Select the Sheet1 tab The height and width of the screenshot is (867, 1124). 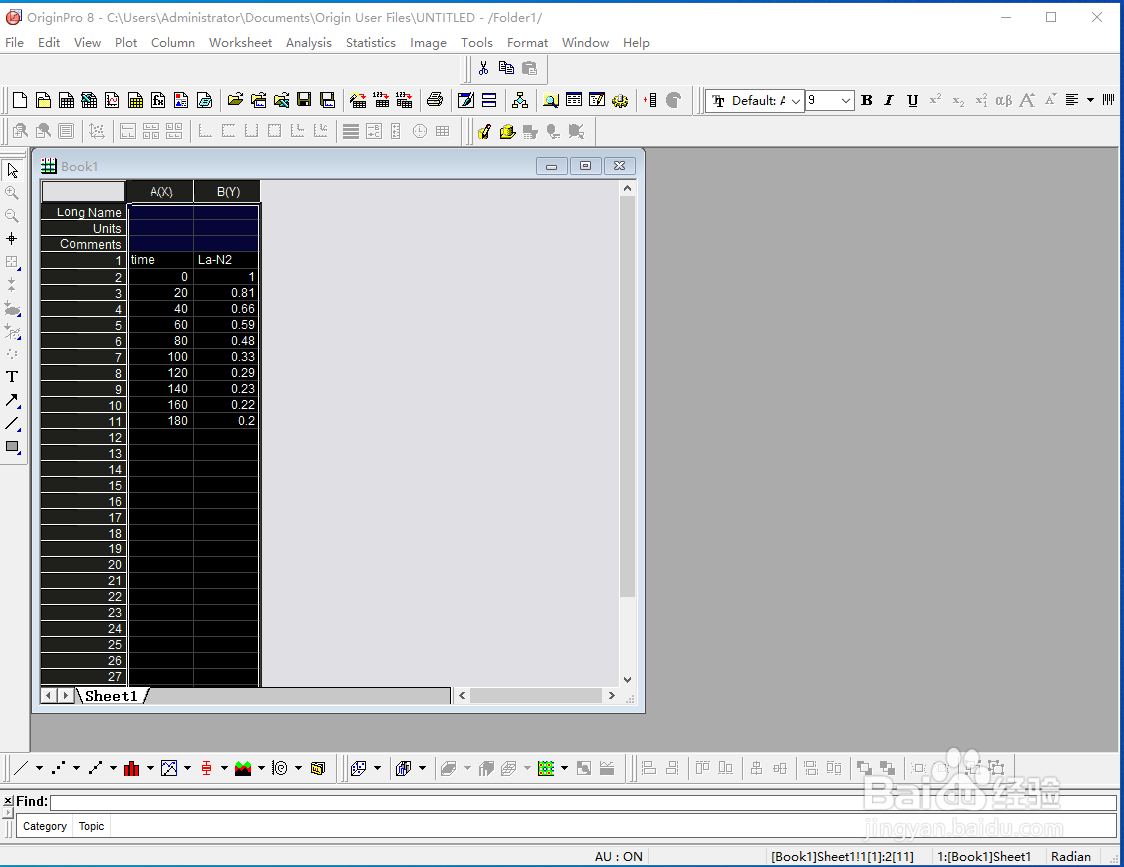111,696
